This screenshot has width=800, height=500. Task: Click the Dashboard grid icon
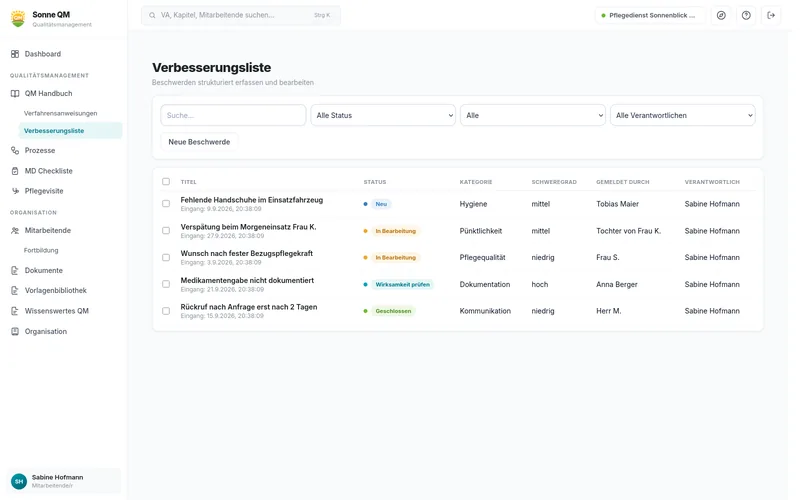point(15,54)
